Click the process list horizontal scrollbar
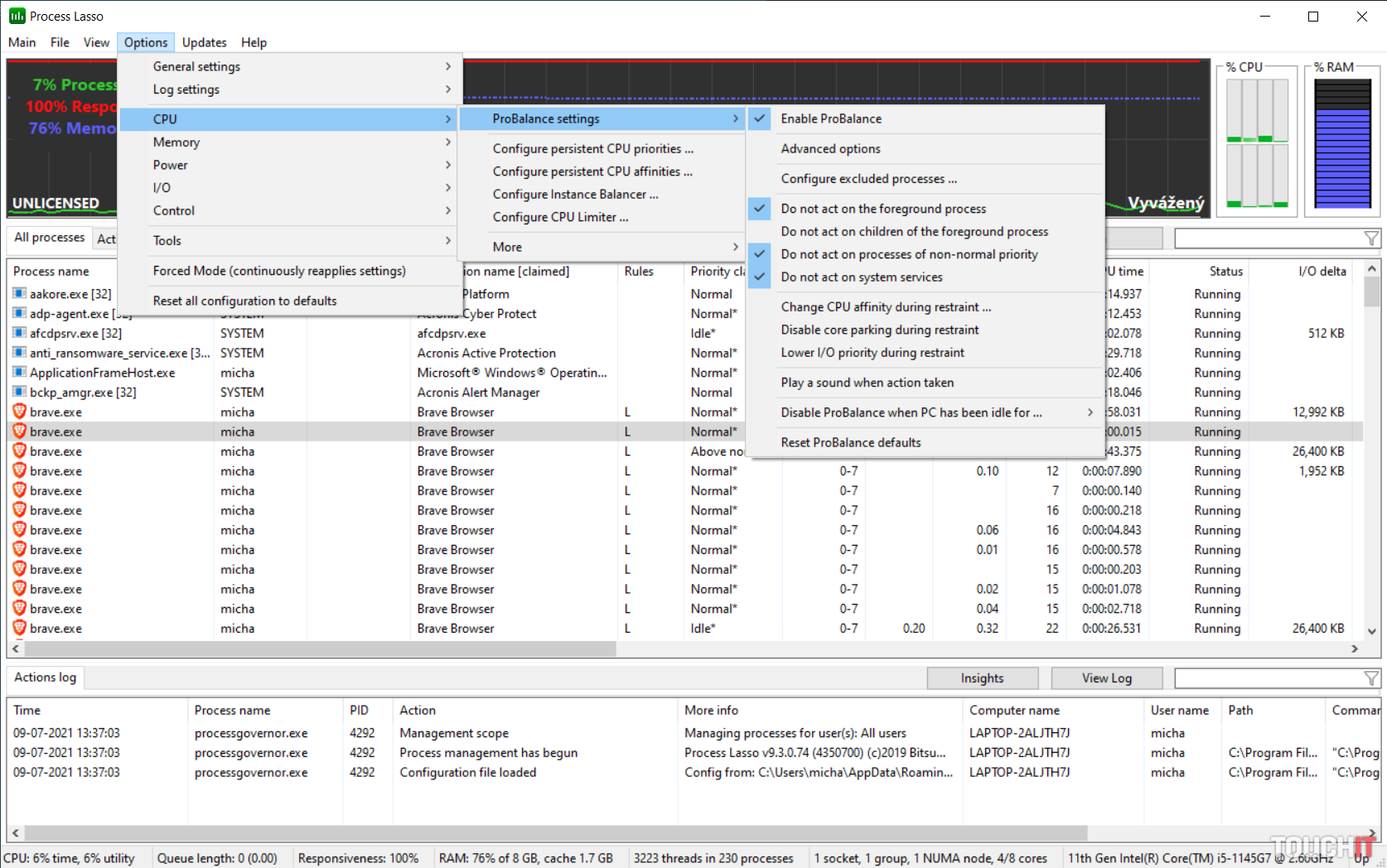Viewport: 1387px width, 868px height. 331,649
